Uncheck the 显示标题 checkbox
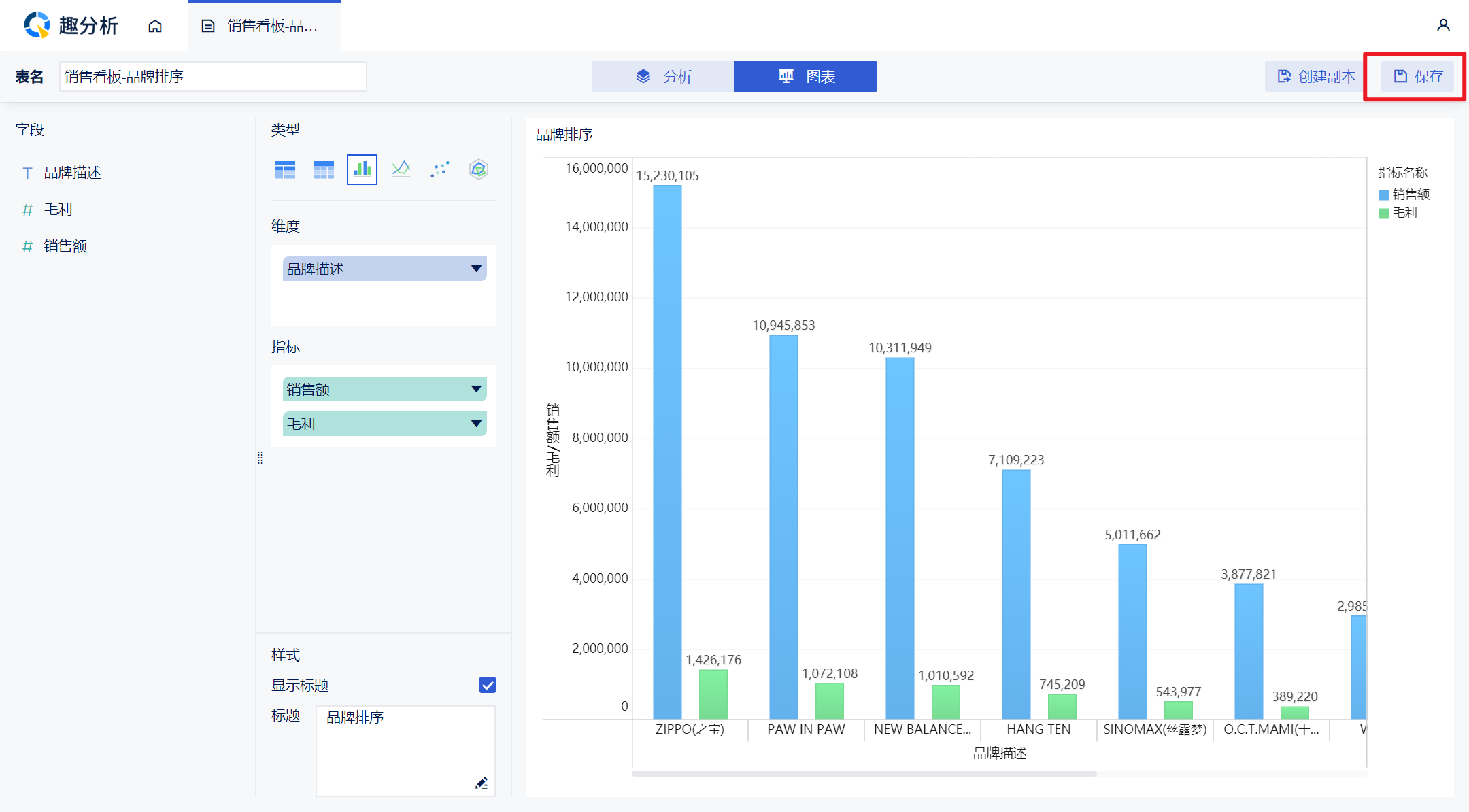Screen dimensions: 1469x812 (x=487, y=685)
